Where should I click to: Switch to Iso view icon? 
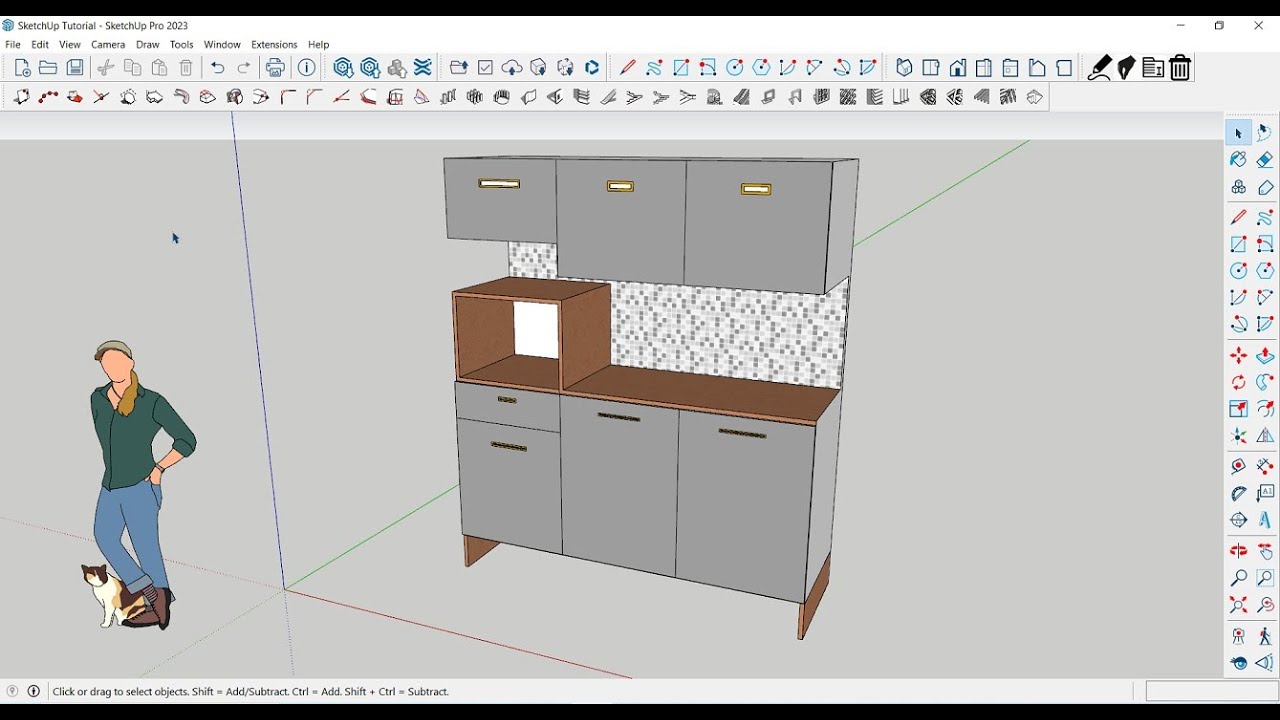904,68
